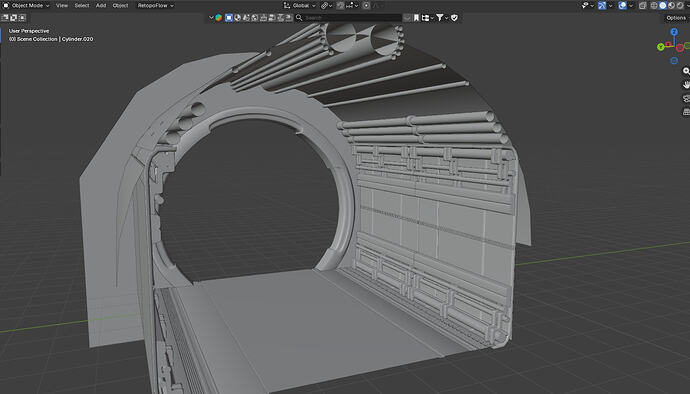Image resolution: width=690 pixels, height=394 pixels.
Task: Open the RetopoFlow menu
Action: click(x=155, y=6)
